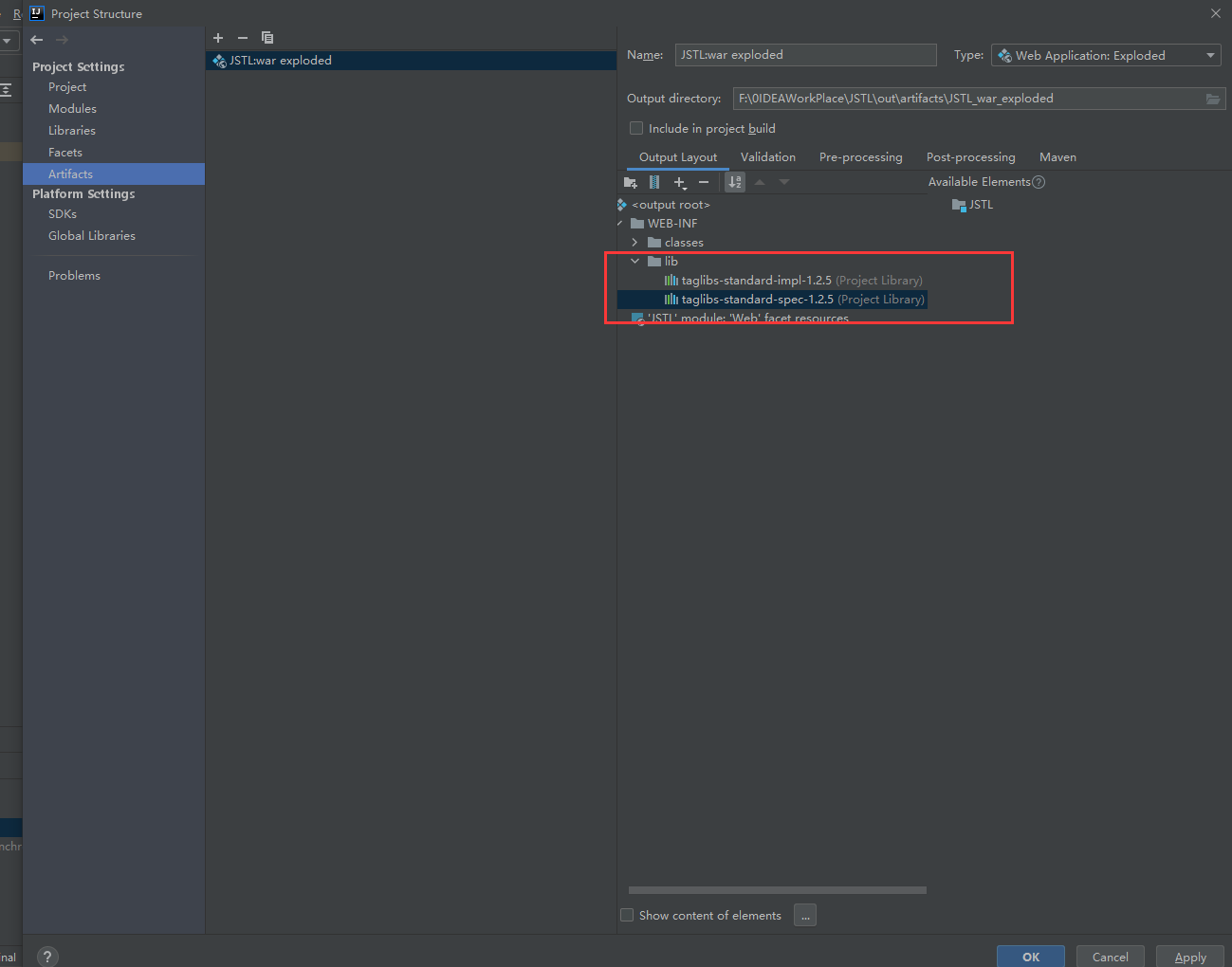Toggle sort elements by names and types

(735, 182)
